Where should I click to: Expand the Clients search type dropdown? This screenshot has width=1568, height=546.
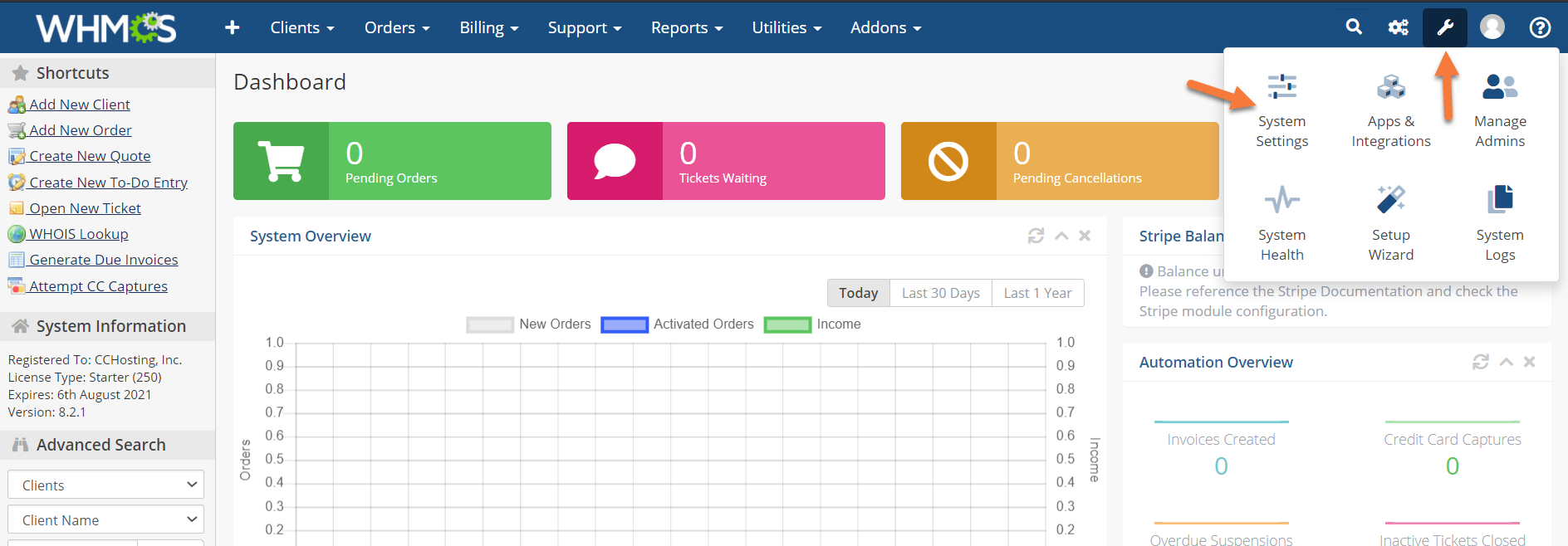105,485
